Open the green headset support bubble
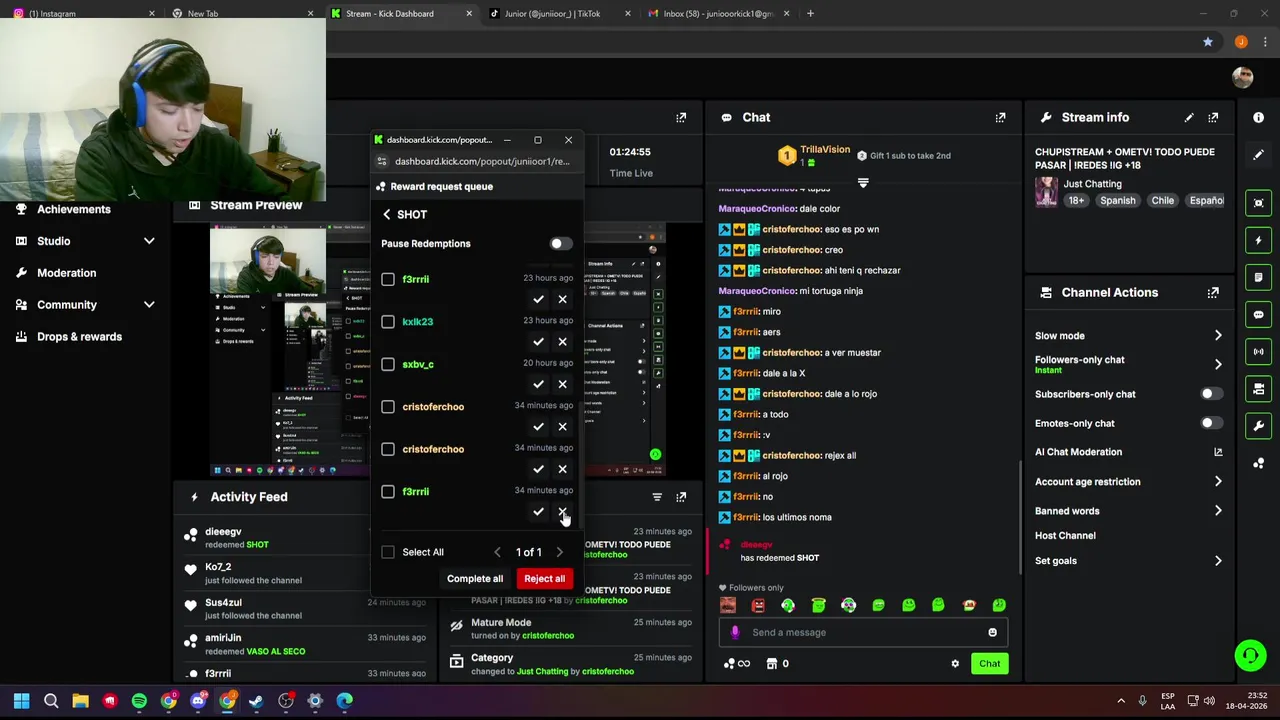1280x720 pixels. [x=1250, y=656]
